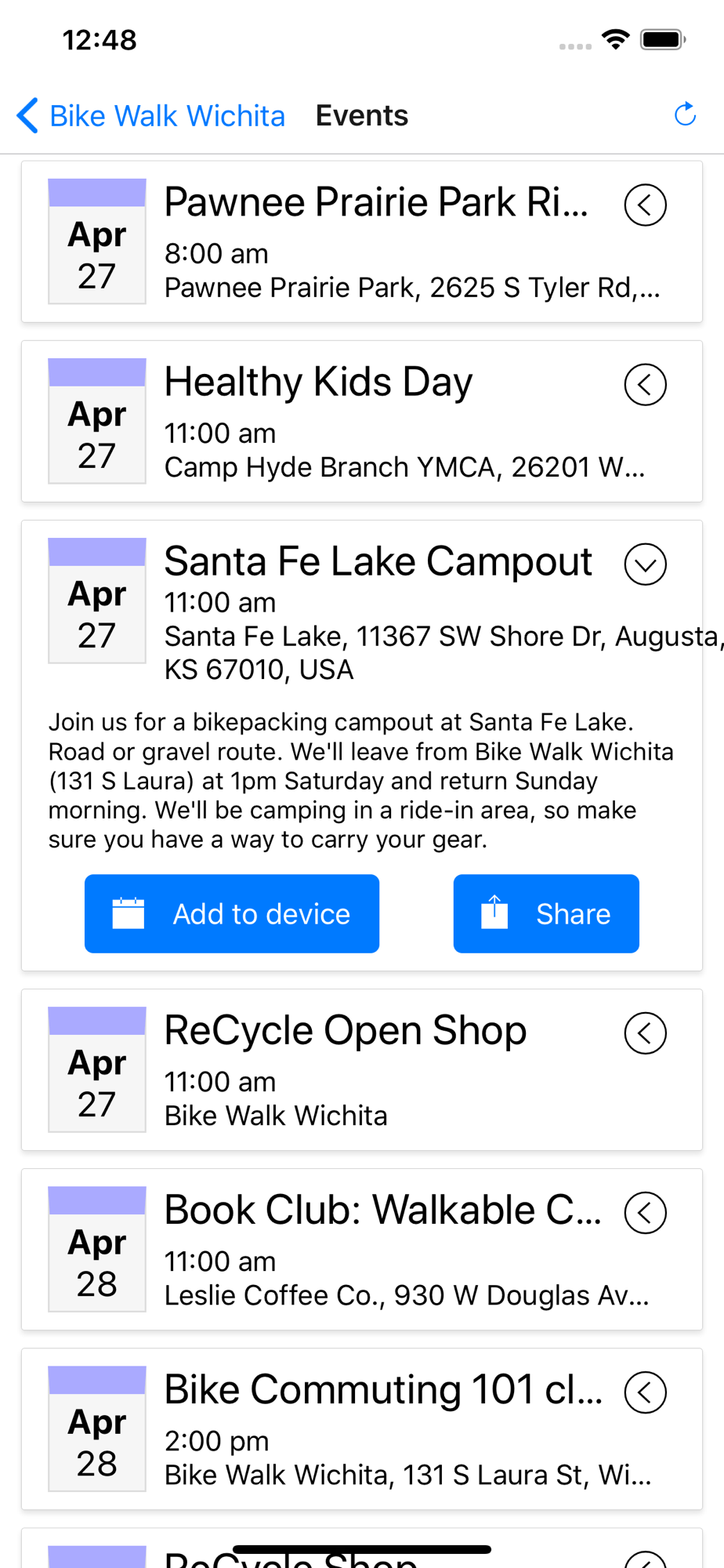
Task: Tap the back chevron icon
Action: pos(27,116)
